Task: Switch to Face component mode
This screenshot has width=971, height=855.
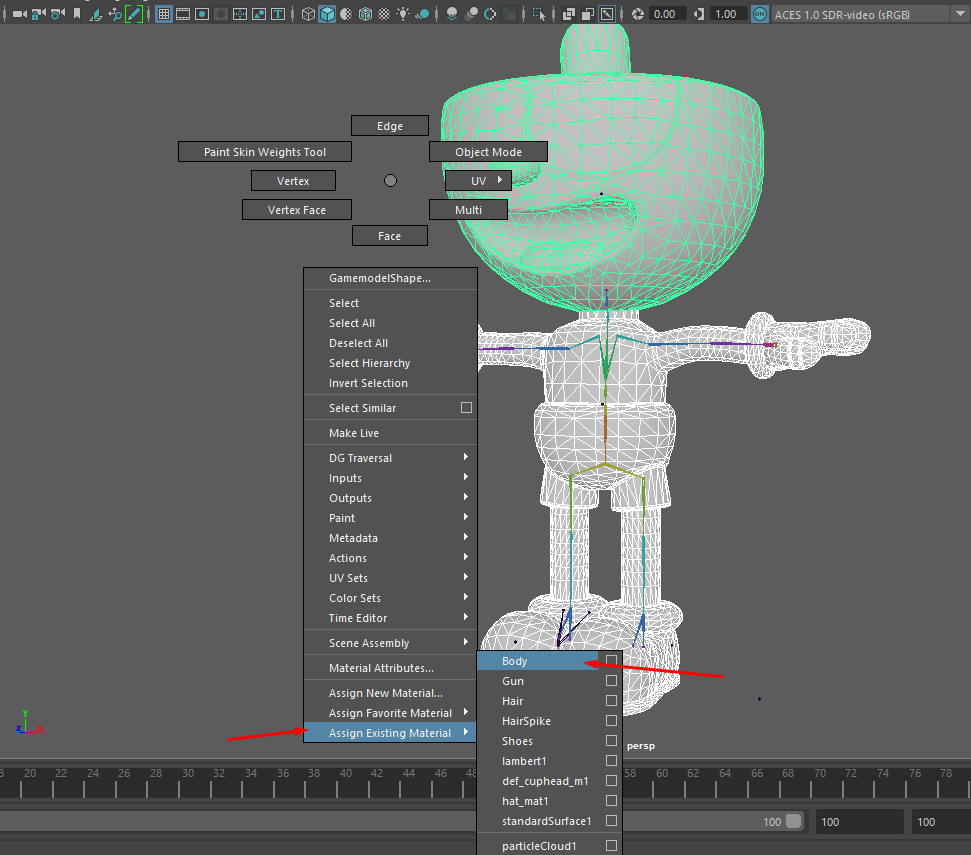Action: 390,236
